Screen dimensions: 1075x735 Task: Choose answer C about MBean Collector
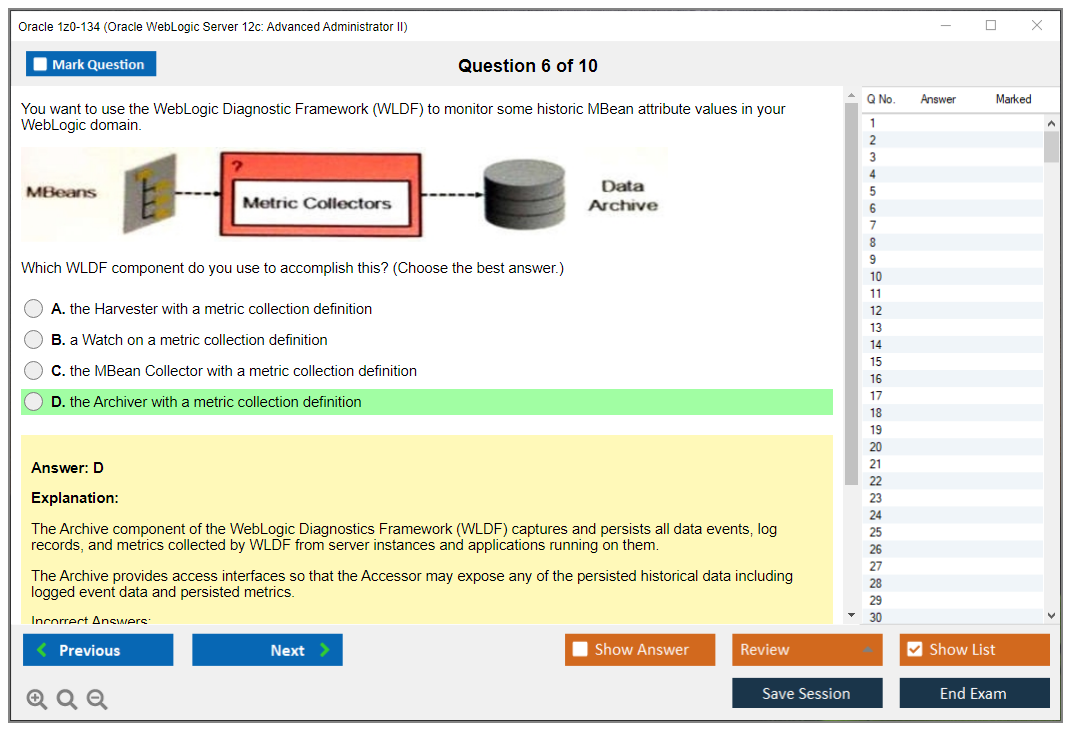[x=34, y=371]
